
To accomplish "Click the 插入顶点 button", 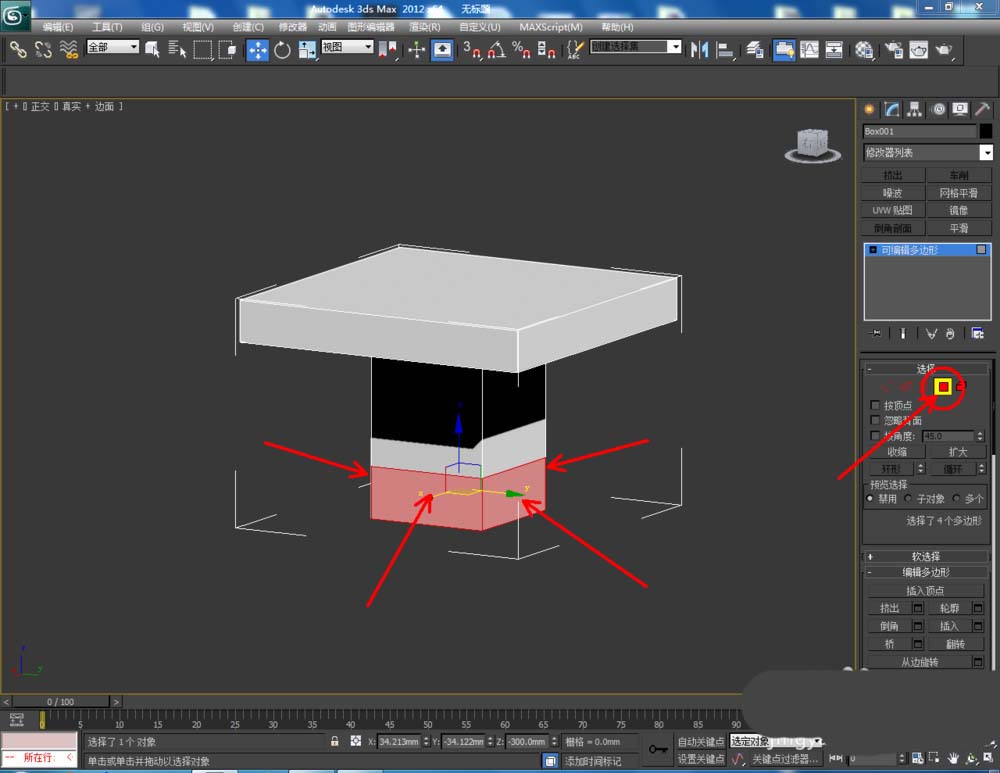I will pyautogui.click(x=925, y=591).
